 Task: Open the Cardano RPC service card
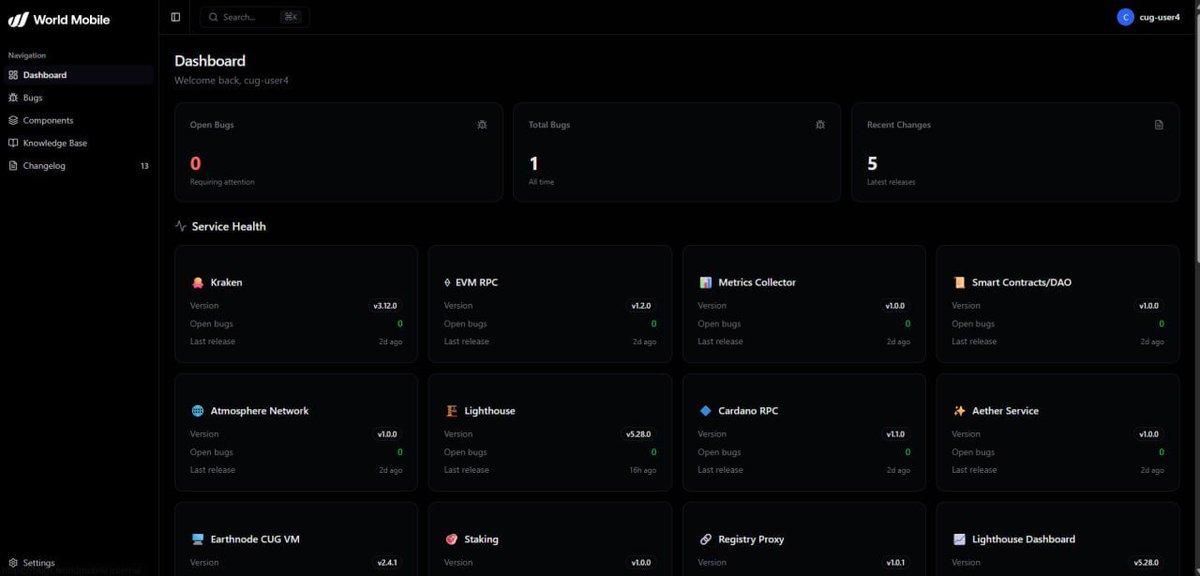click(804, 432)
